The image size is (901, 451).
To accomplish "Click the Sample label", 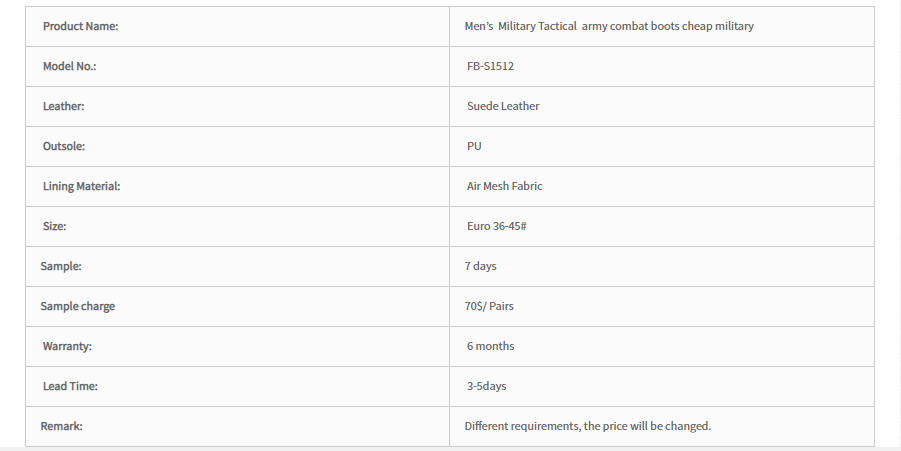I will [x=61, y=266].
